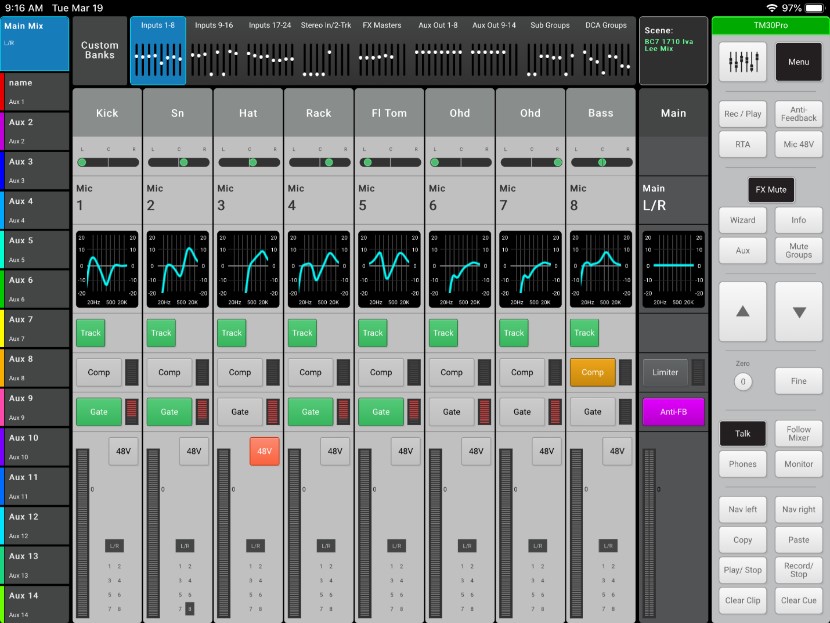Switch to the Inputs 9-16 bank
Screen dimensions: 830x623
click(213, 50)
